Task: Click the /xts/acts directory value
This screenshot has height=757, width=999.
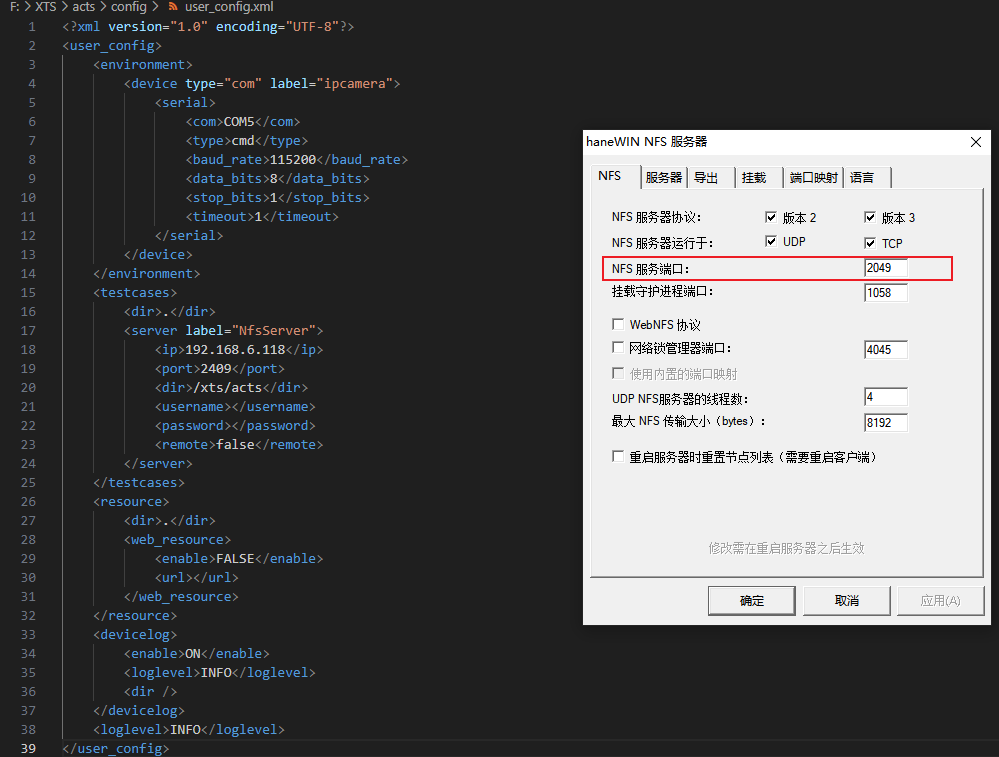Action: click(227, 387)
